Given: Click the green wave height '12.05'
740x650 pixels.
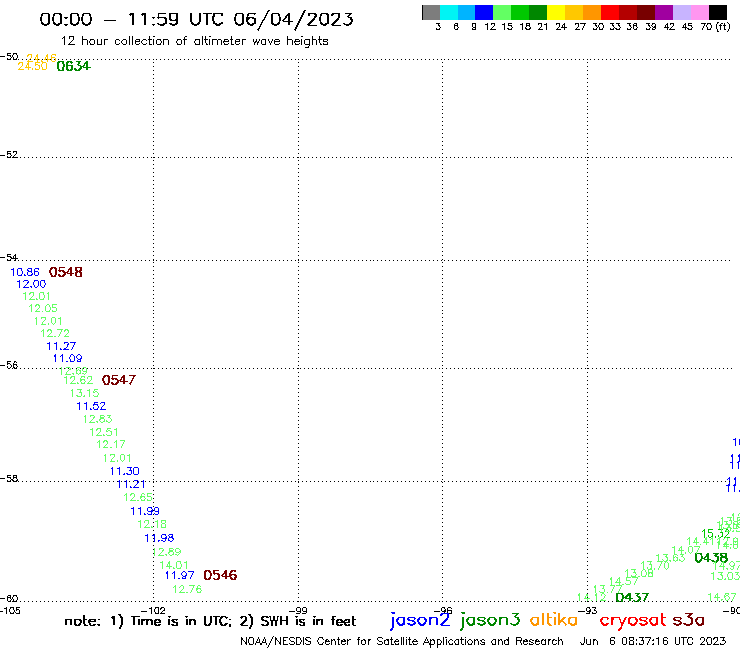Looking at the screenshot, I should click(x=43, y=308).
